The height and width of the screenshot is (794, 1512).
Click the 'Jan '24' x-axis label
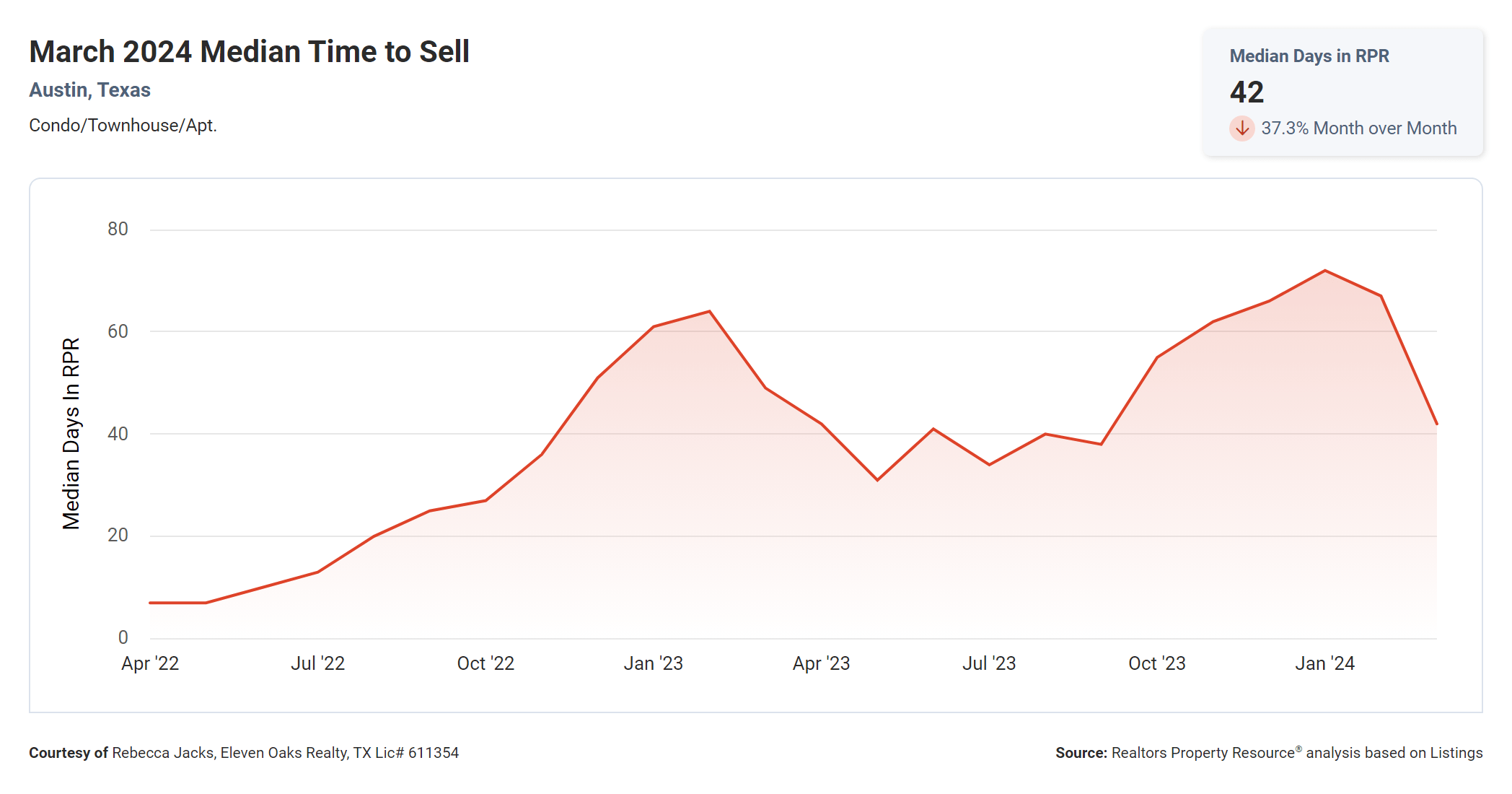point(1324,663)
